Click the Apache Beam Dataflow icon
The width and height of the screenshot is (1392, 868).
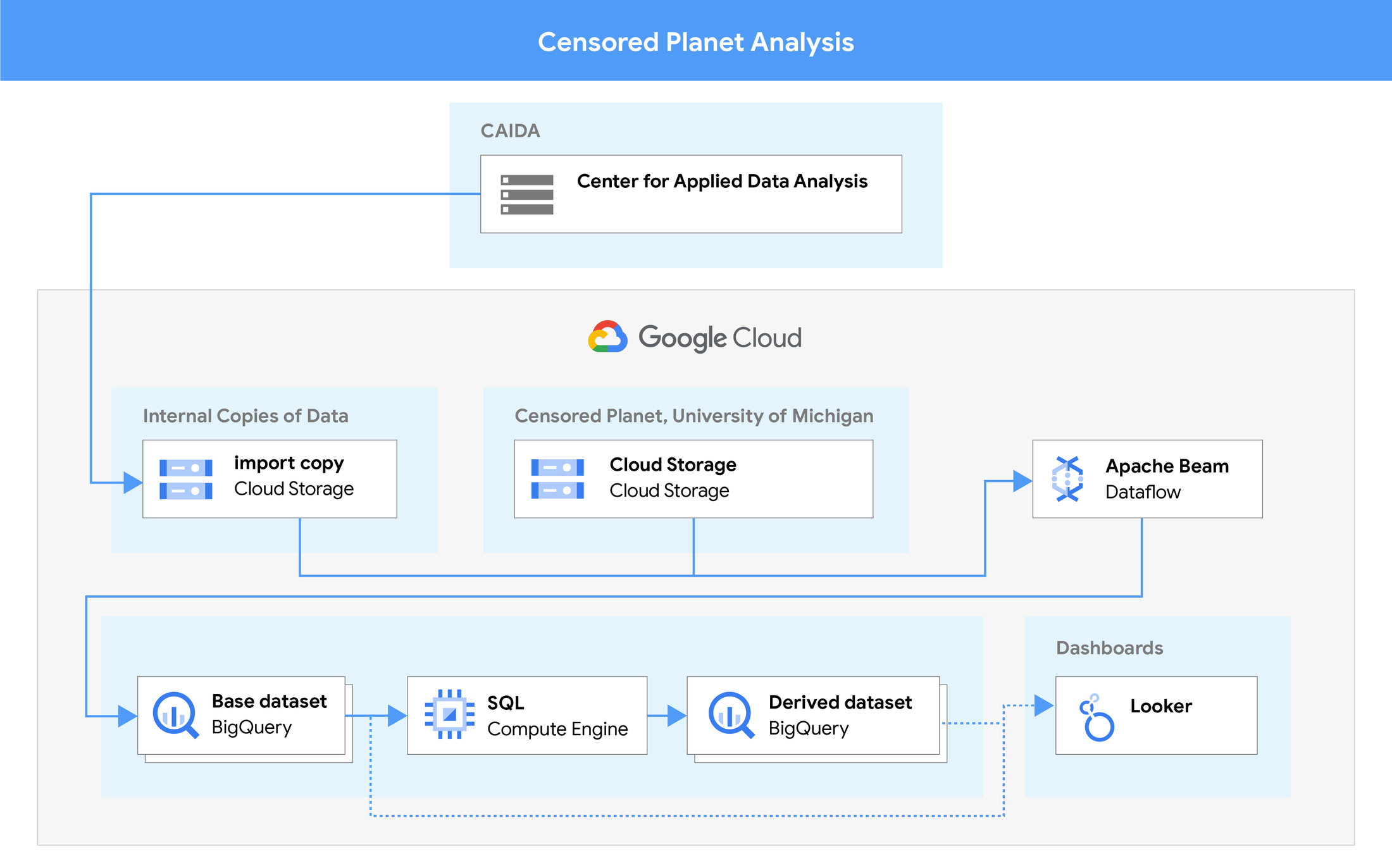(1067, 479)
